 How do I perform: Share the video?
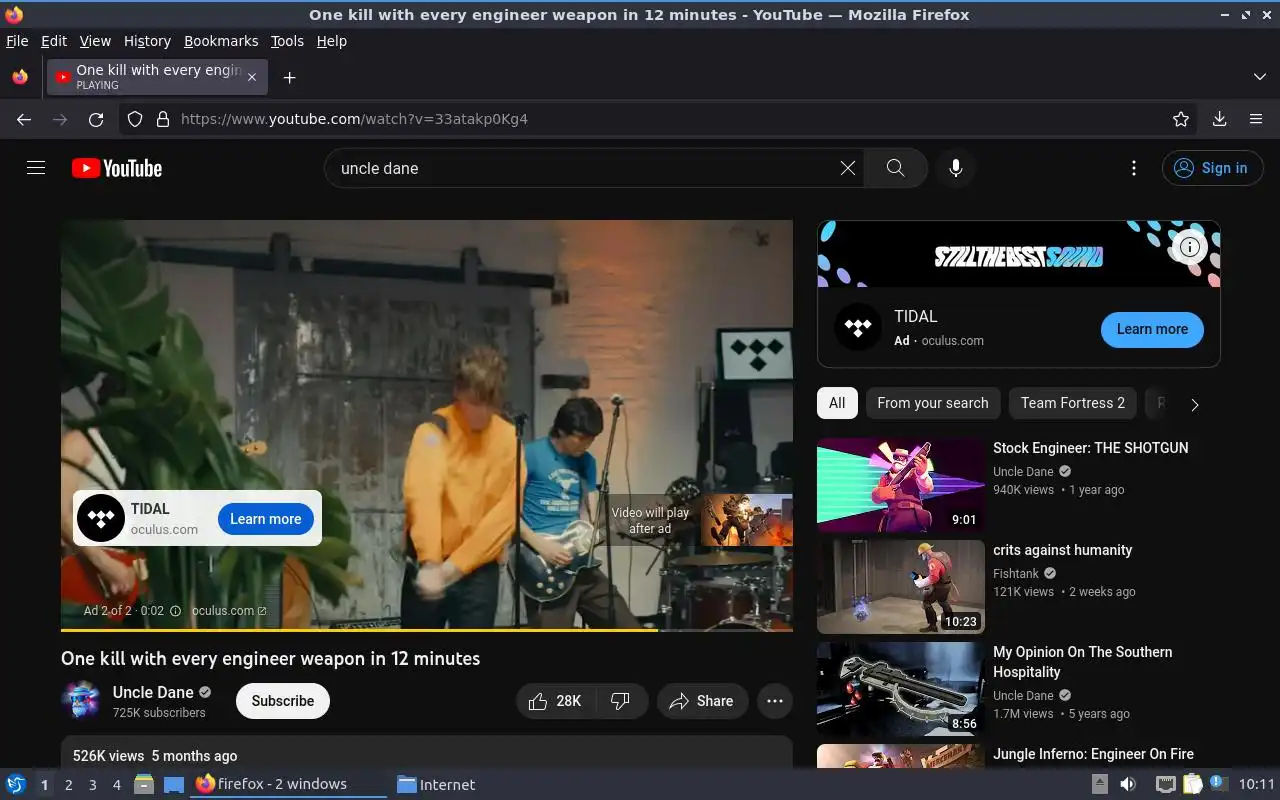click(x=702, y=701)
